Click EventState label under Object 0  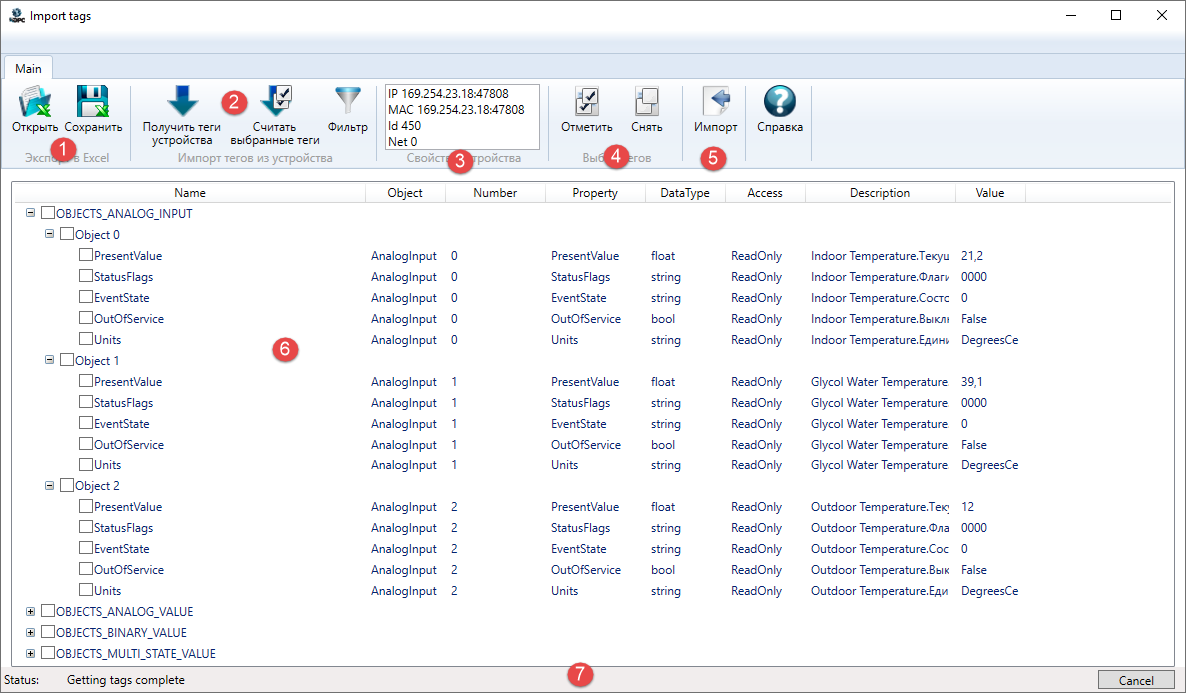[x=122, y=298]
